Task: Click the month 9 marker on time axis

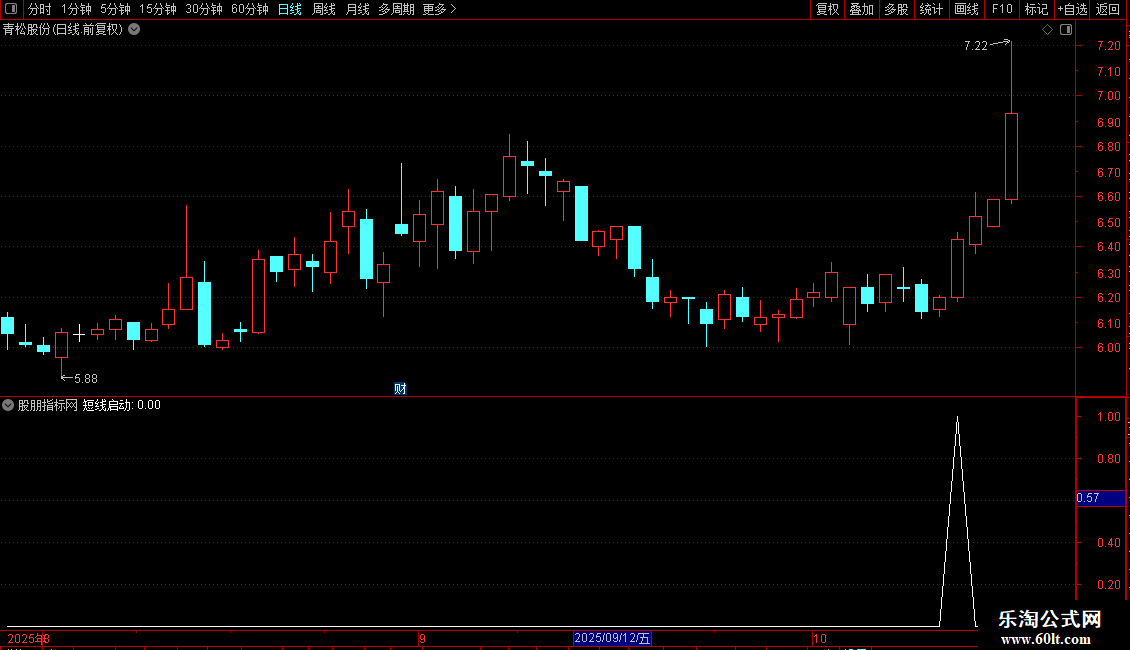Action: click(x=422, y=638)
